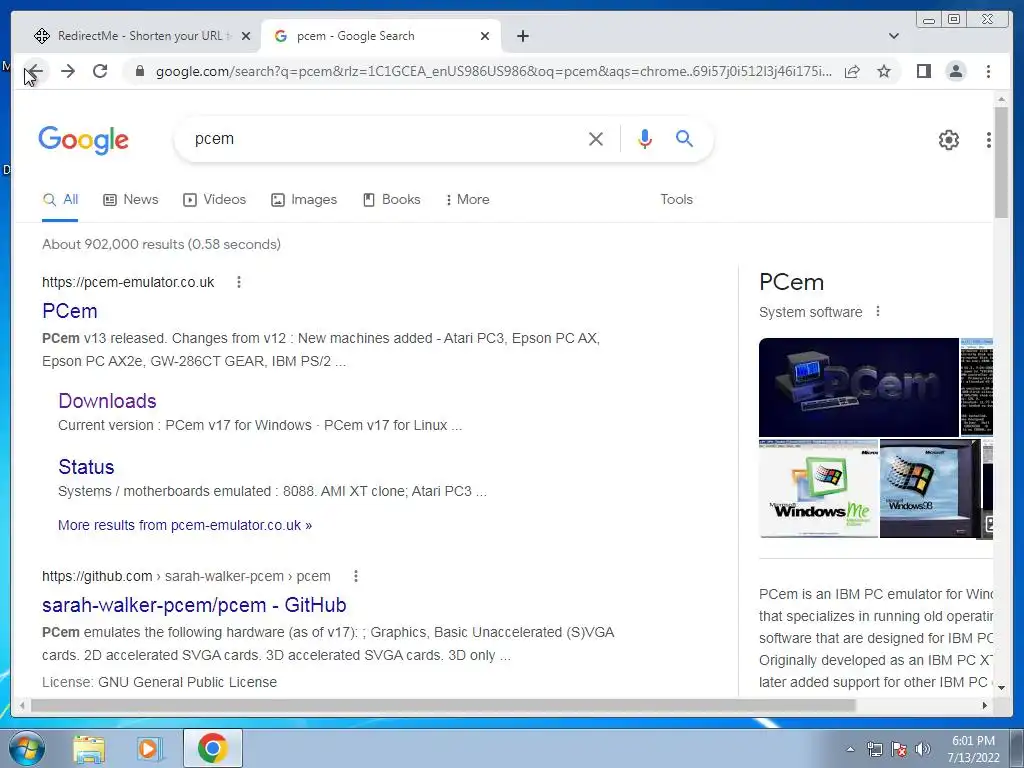Click the https://pcem-emulator.co.uk URL text
1024x768 pixels.
point(128,281)
